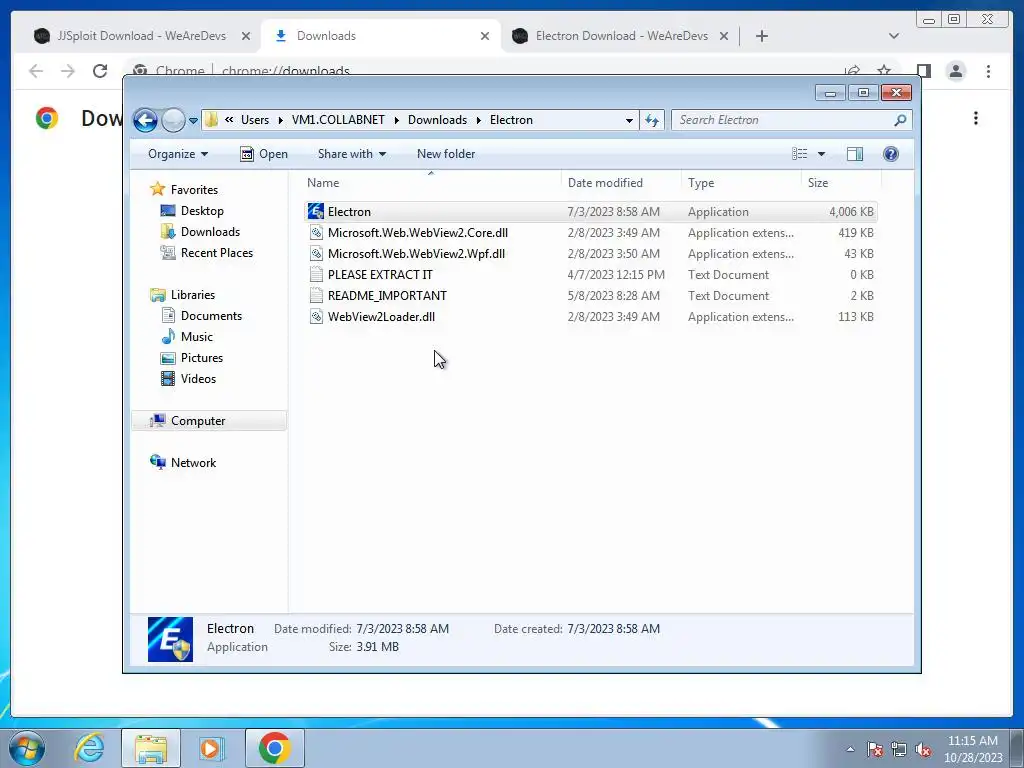The image size is (1024, 768).
Task: Open the Windows Start button
Action: pyautogui.click(x=27, y=748)
